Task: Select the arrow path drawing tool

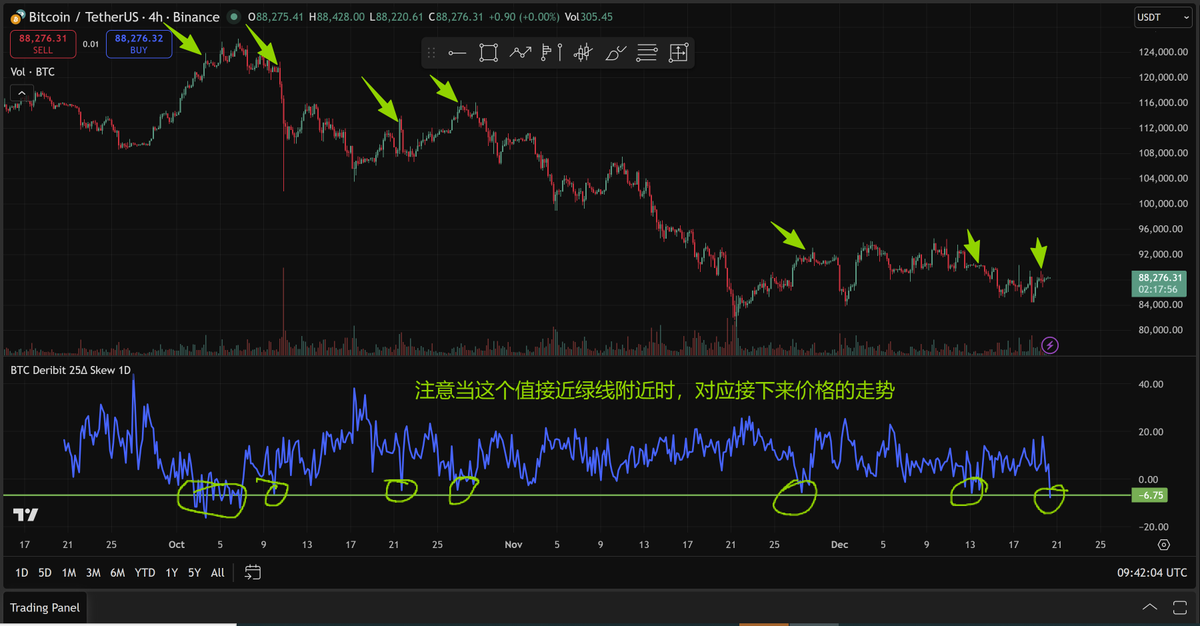Action: pos(520,53)
